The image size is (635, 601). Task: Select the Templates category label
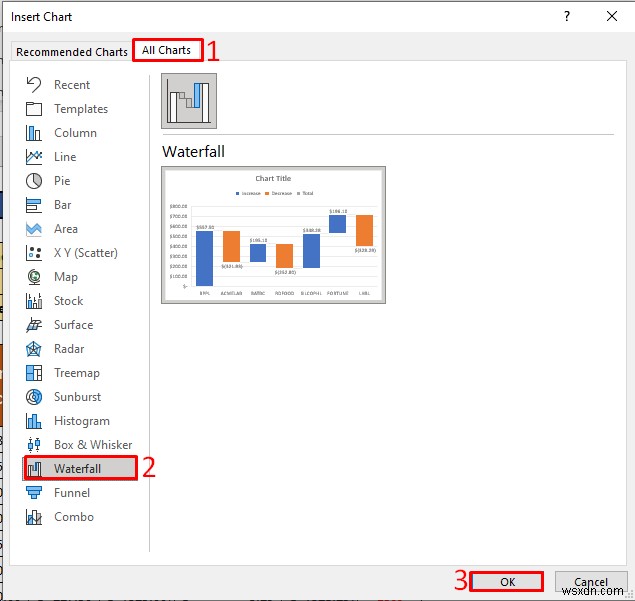81,109
